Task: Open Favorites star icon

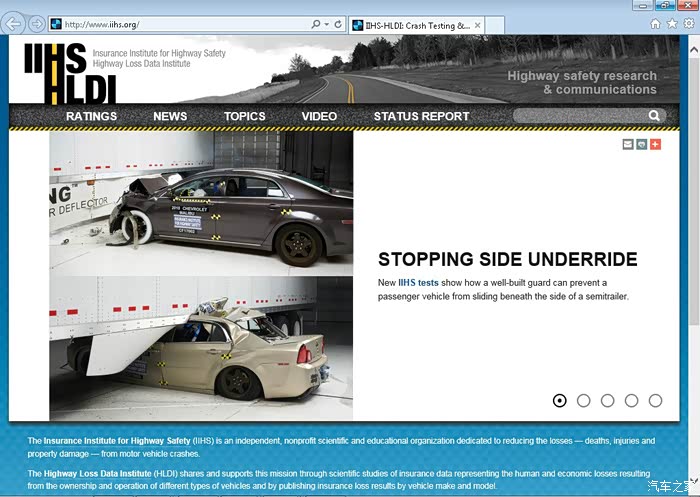Action: click(672, 24)
